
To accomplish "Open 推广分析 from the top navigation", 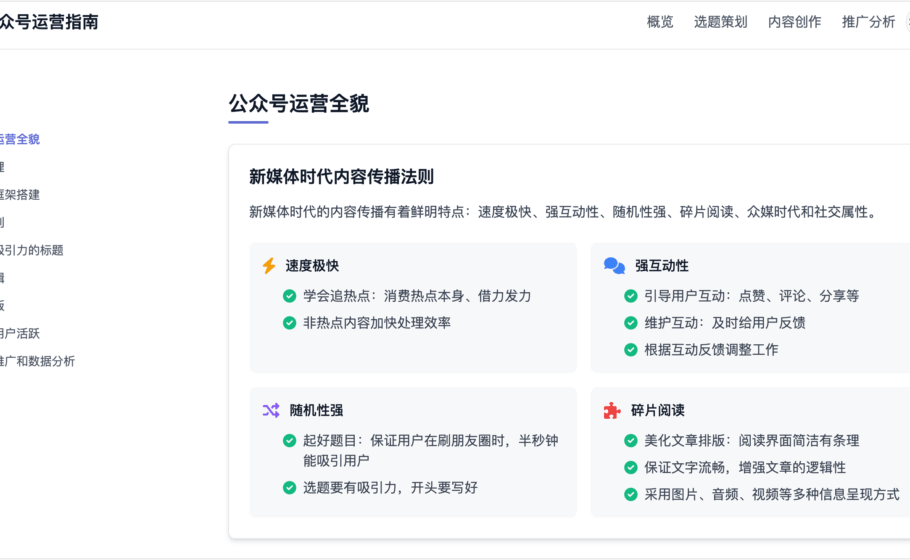I will click(868, 22).
